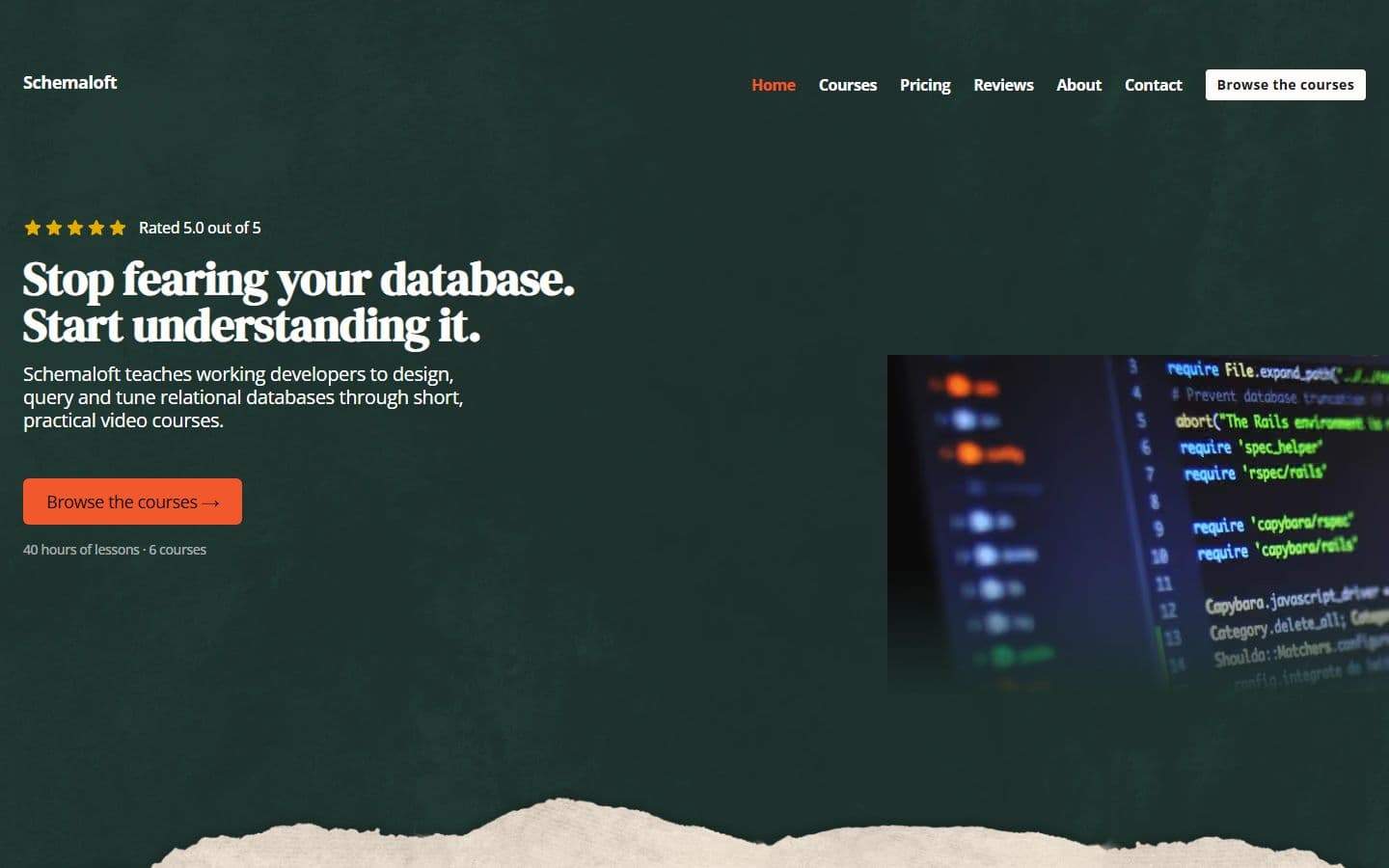
Task: Click the five-star rating icons
Action: point(75,228)
